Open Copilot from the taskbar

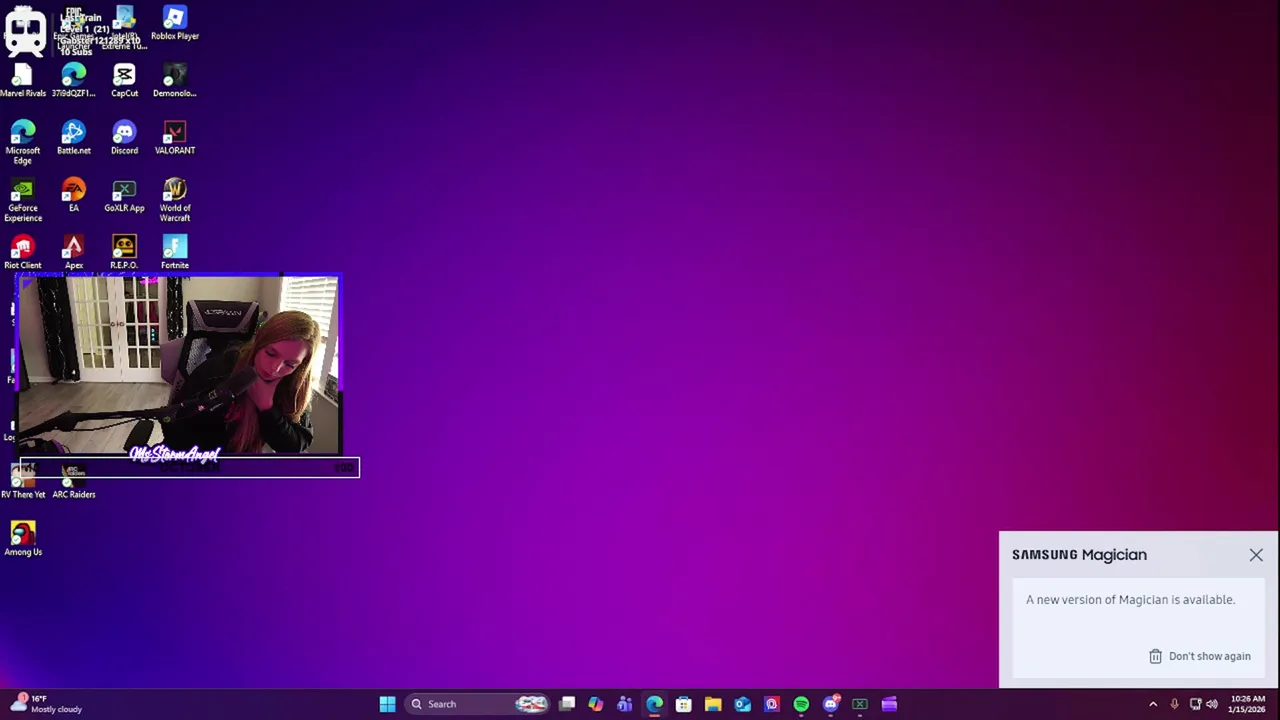click(596, 704)
